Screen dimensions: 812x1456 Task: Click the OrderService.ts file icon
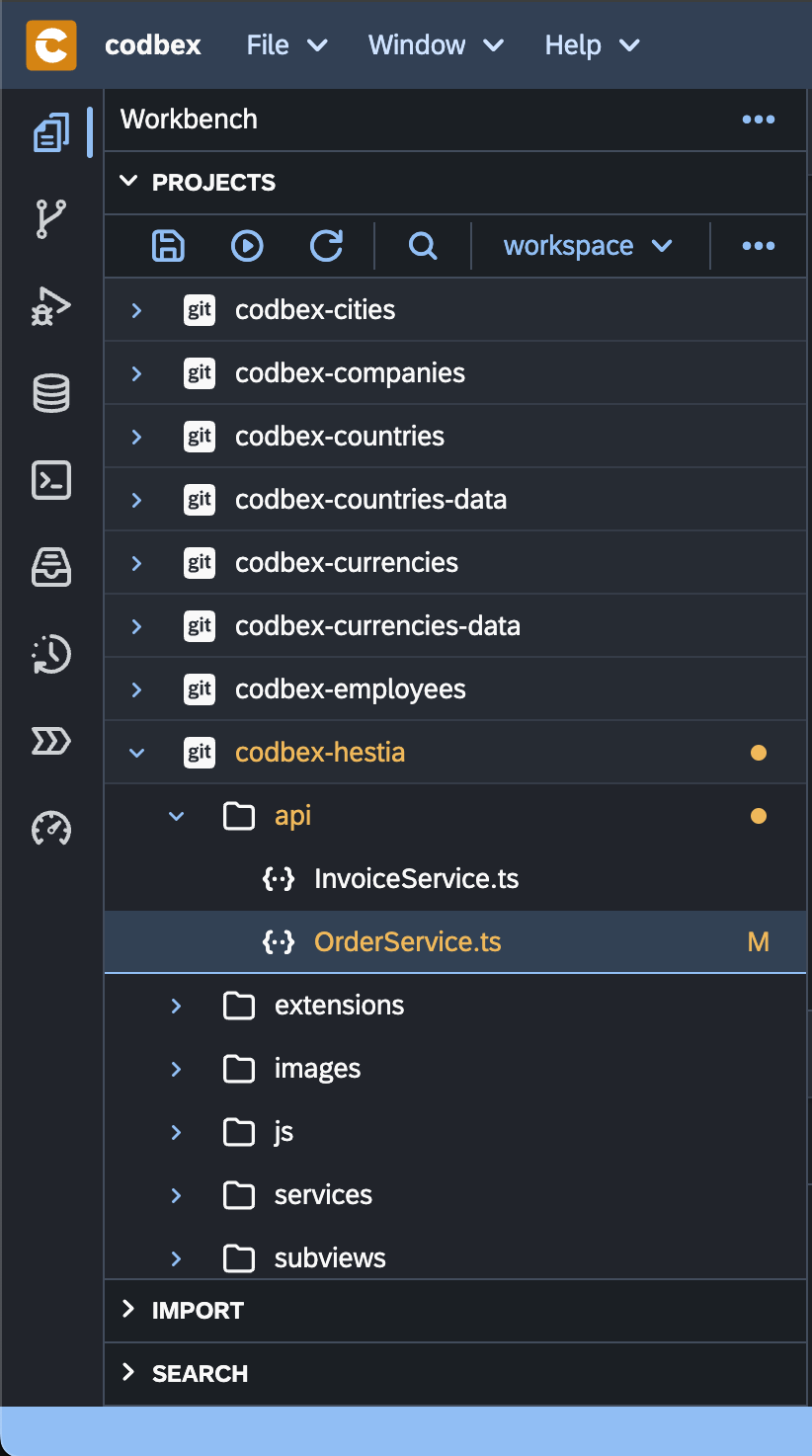[x=279, y=942]
